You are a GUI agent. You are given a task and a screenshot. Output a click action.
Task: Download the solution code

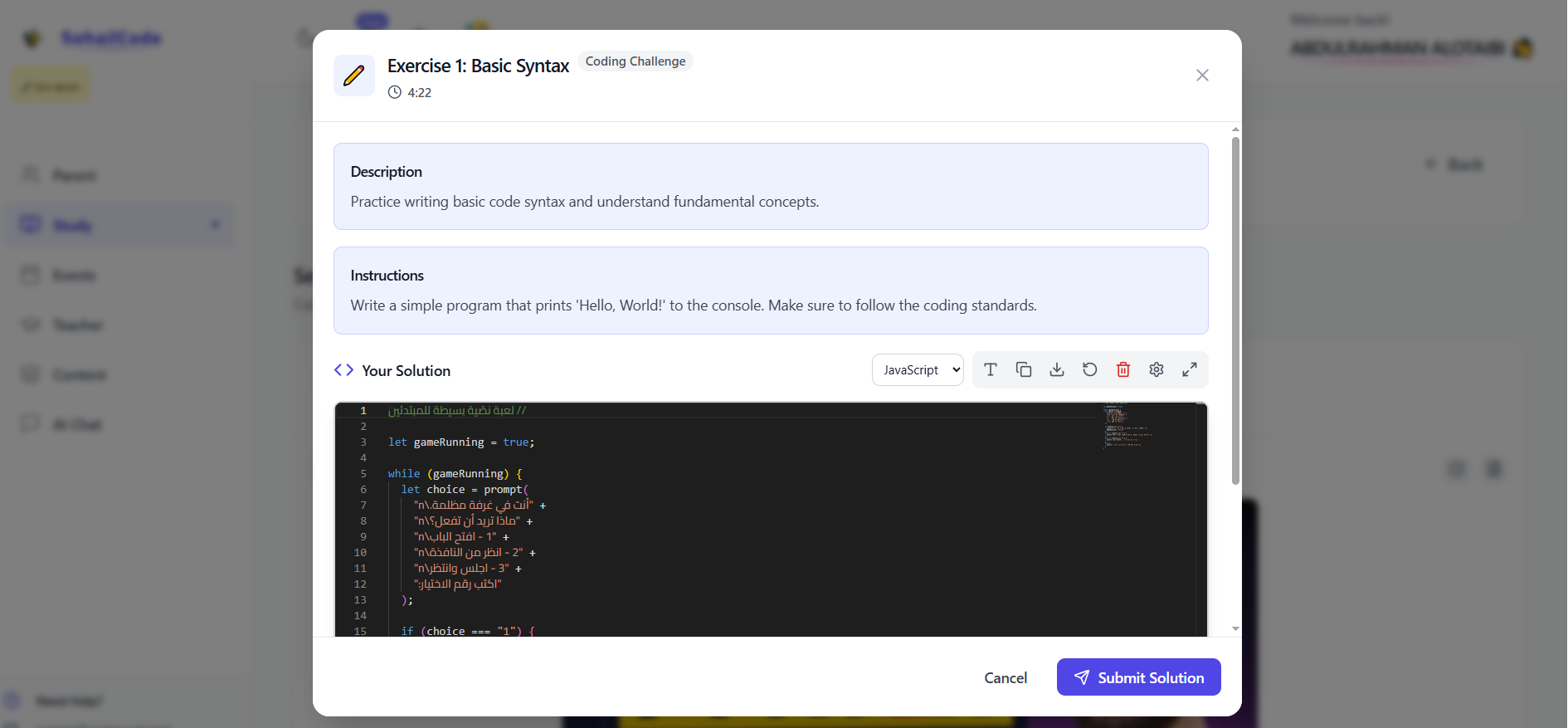point(1056,369)
